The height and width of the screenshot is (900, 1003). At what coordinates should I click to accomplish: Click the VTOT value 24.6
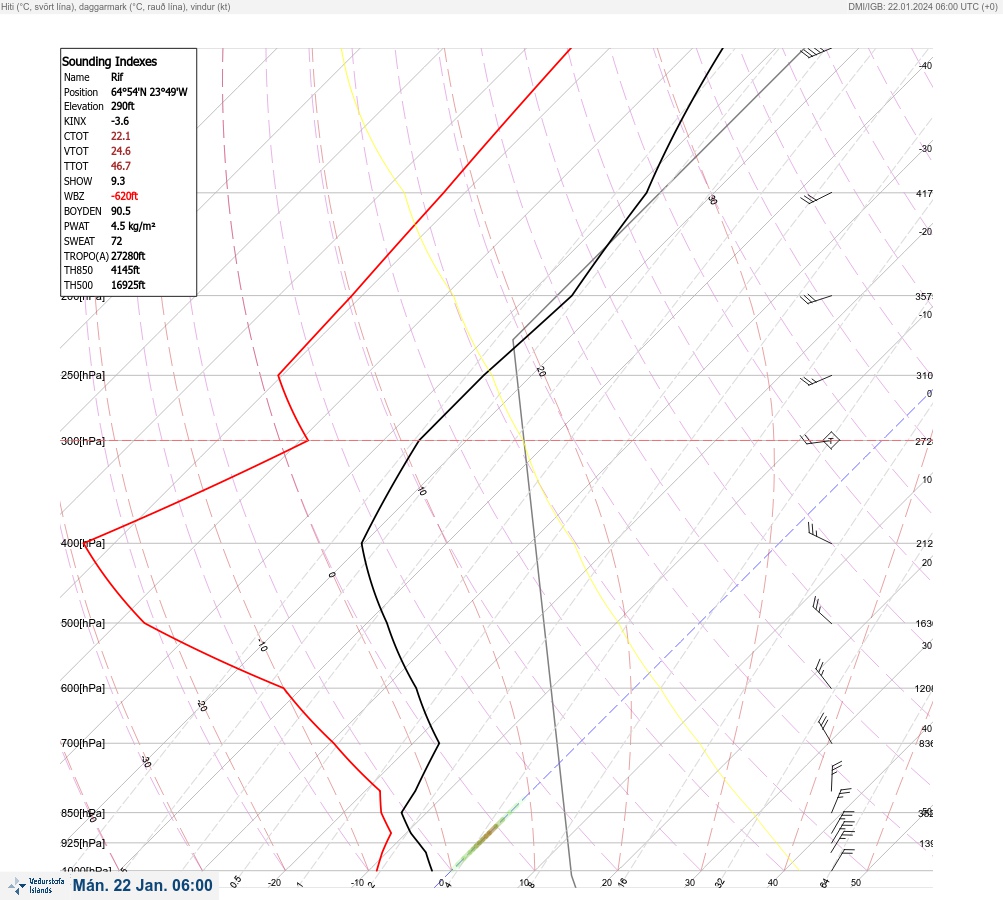(x=120, y=151)
